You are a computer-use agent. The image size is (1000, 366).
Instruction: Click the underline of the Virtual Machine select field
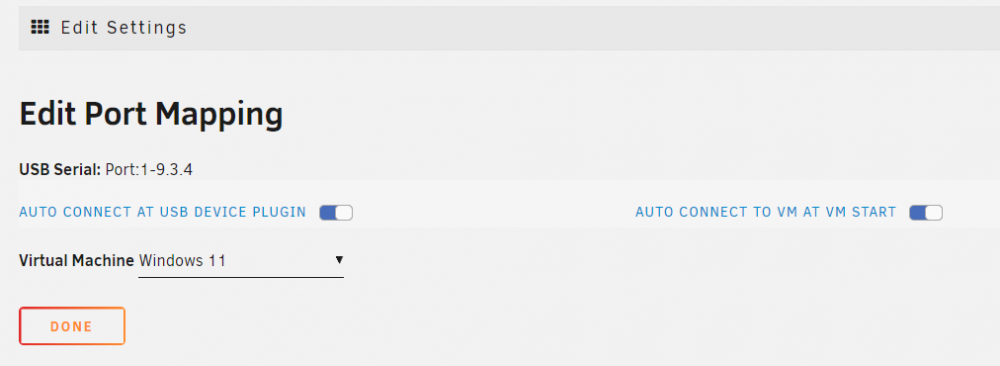point(241,277)
